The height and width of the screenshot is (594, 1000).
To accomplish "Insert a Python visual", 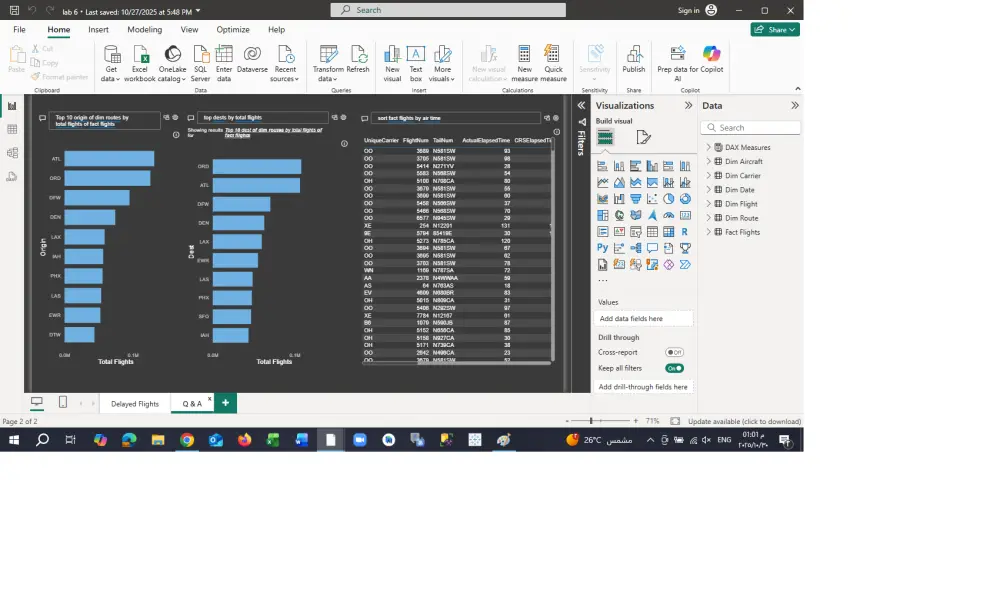I will (602, 247).
